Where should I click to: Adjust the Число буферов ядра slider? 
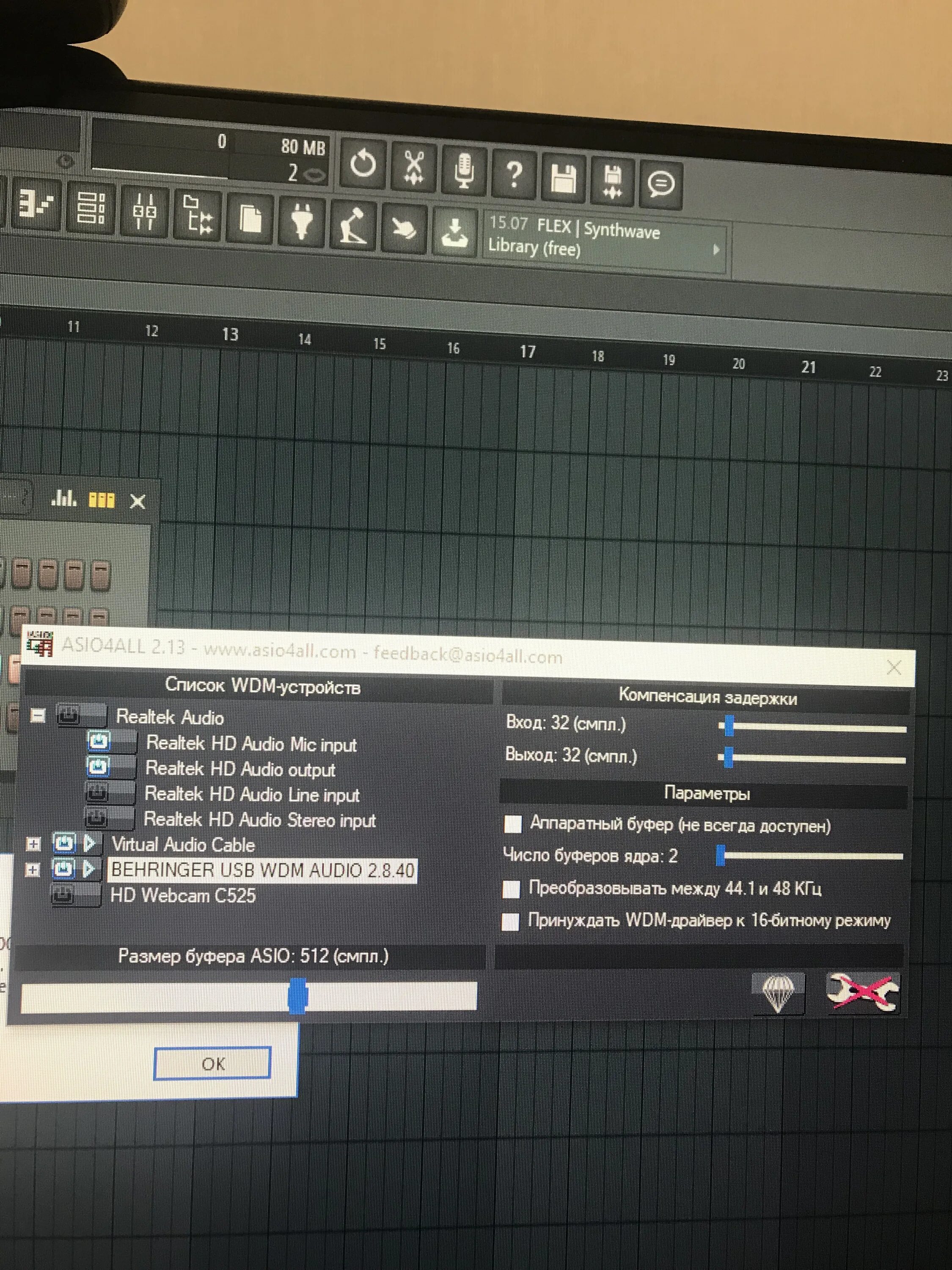click(x=809, y=856)
